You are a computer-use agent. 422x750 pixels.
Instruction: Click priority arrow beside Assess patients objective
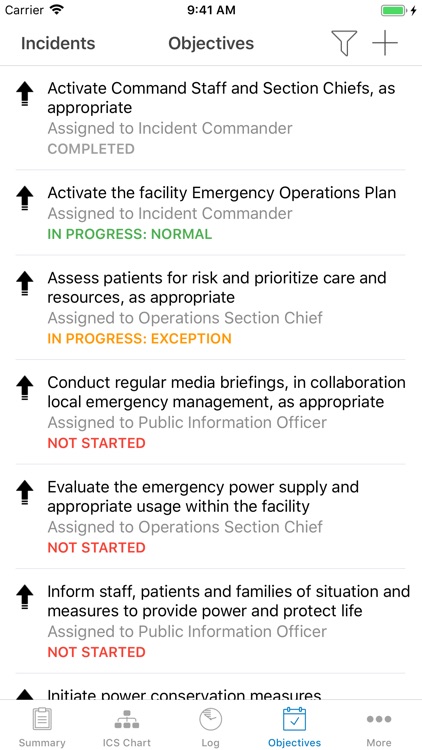[25, 282]
